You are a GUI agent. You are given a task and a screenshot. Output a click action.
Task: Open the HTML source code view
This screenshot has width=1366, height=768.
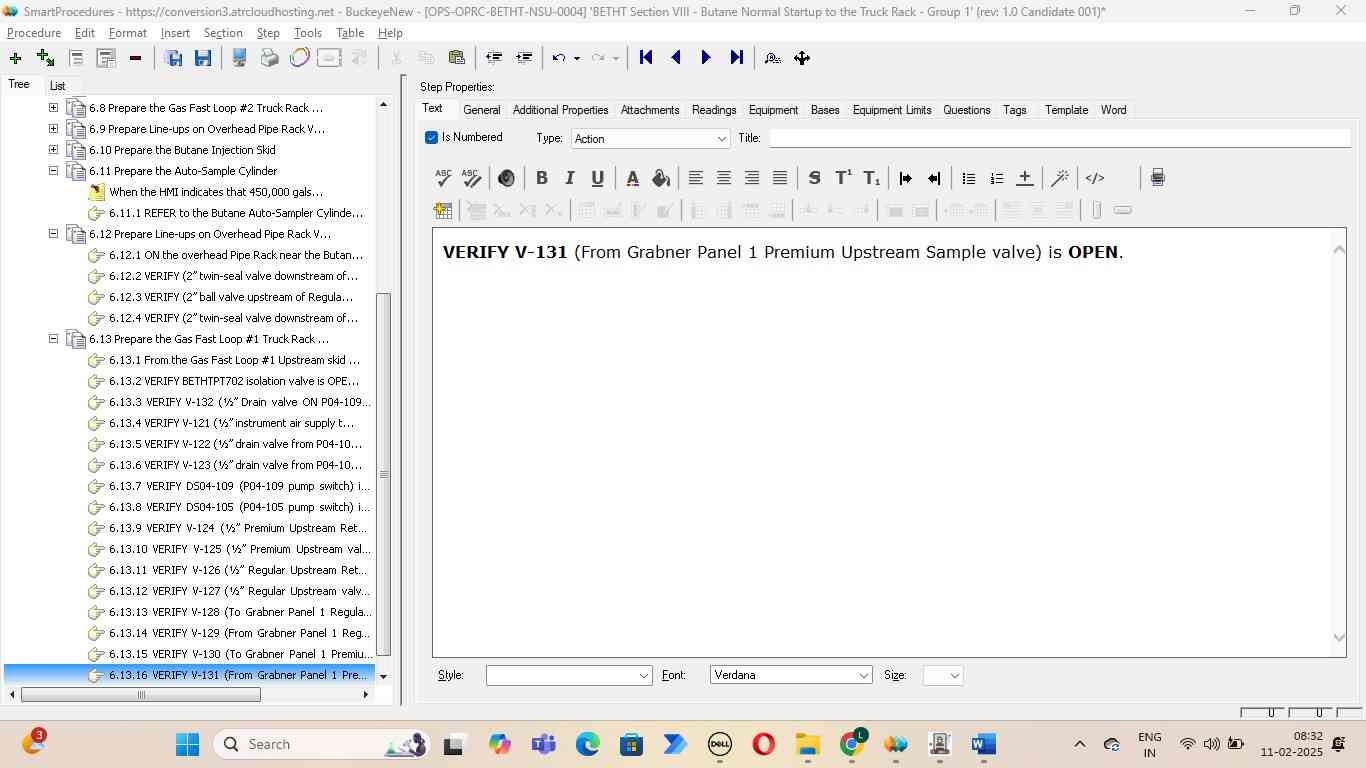tap(1095, 178)
